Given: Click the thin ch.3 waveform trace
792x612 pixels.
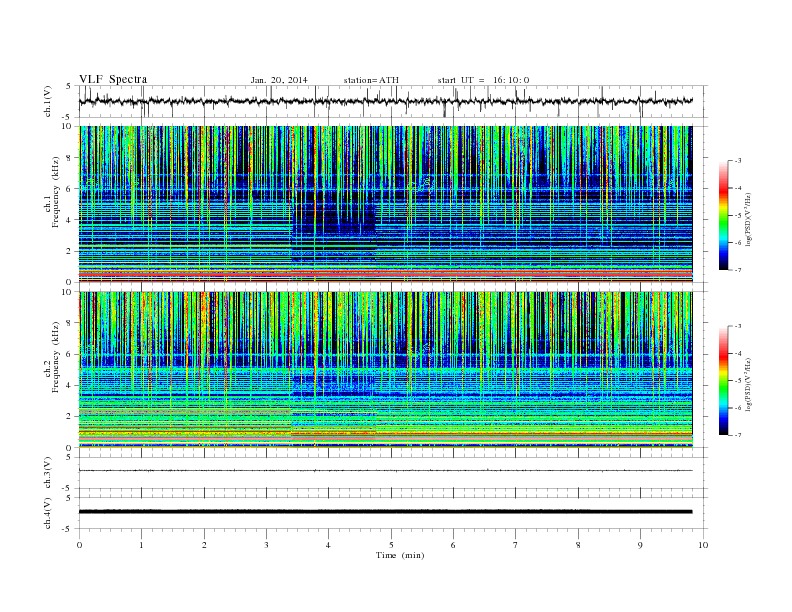Looking at the screenshot, I should pyautogui.click(x=385, y=471).
